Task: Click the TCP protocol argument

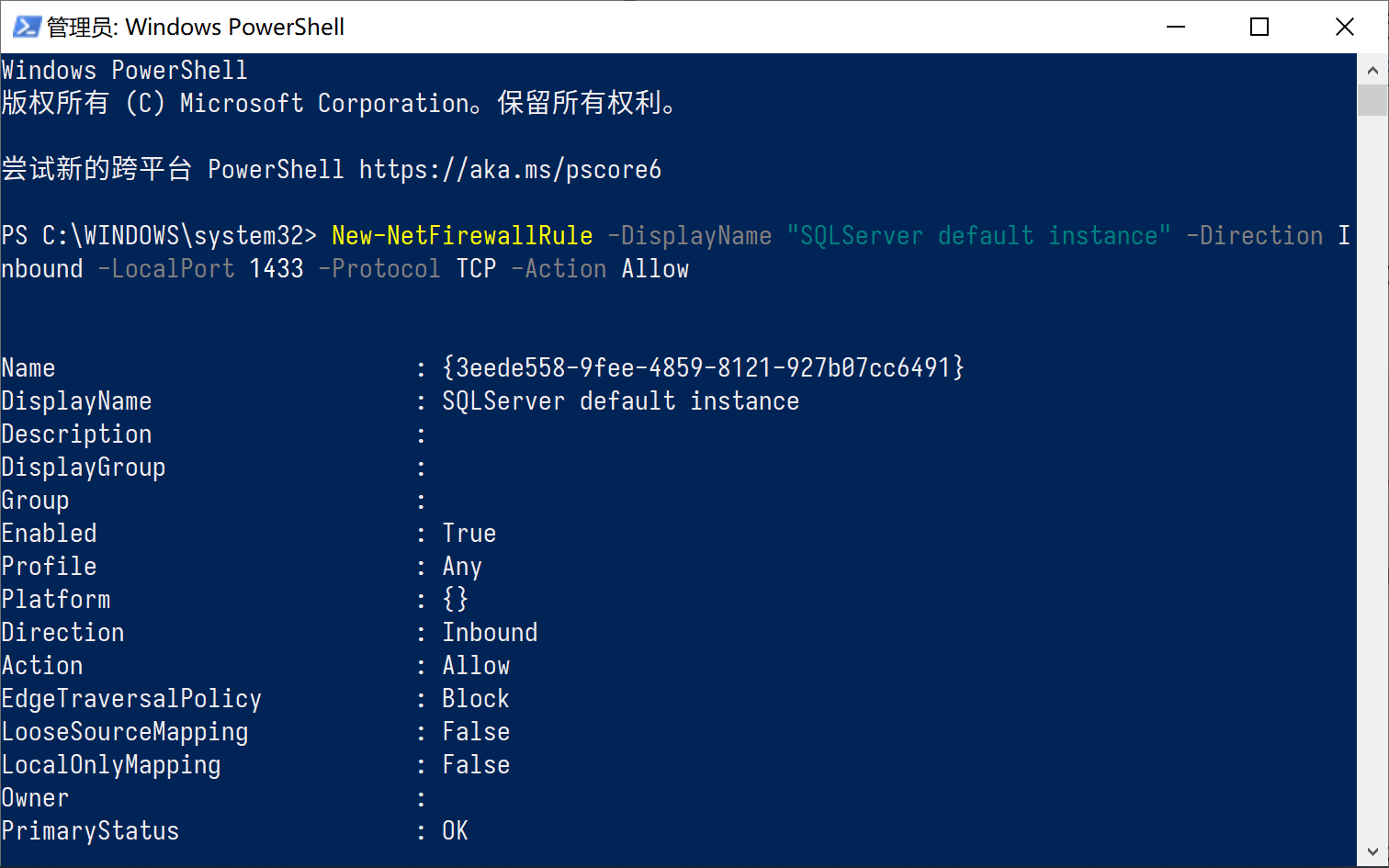Action: click(x=476, y=269)
